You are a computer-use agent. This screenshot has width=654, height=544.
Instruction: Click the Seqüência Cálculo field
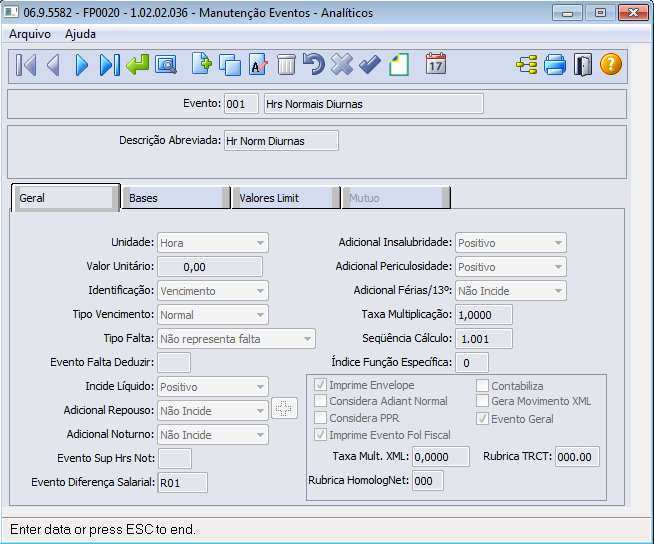[x=484, y=339]
